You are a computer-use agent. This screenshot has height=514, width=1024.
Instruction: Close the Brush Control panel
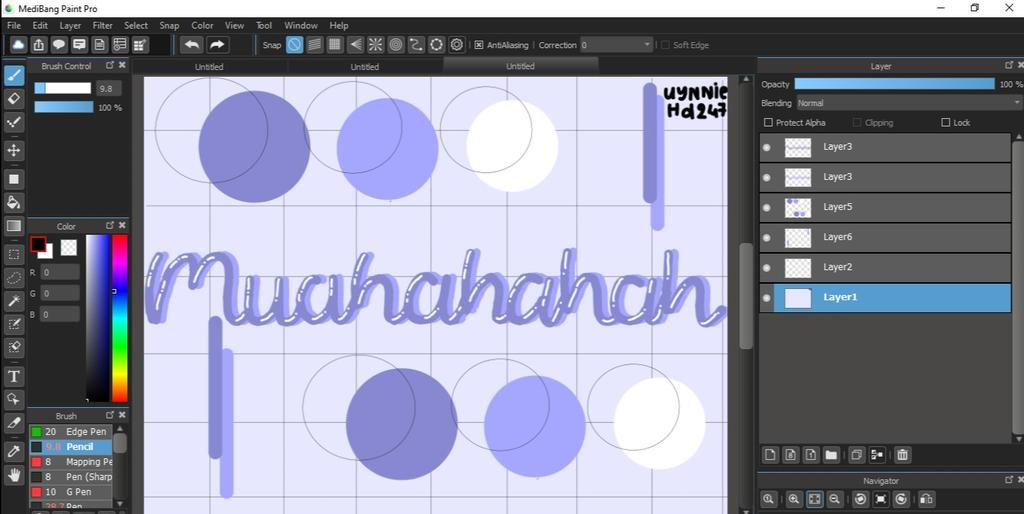(x=122, y=65)
